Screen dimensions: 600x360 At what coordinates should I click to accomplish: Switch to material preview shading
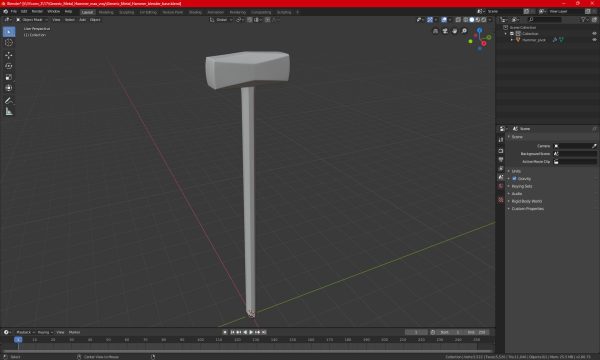pyautogui.click(x=478, y=20)
